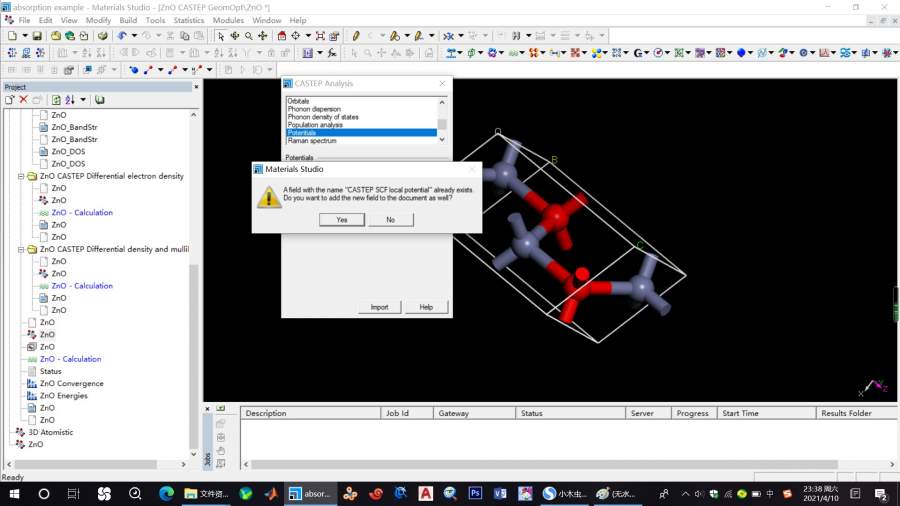
Task: Click the Save icon in the toolbar
Action: (37, 36)
